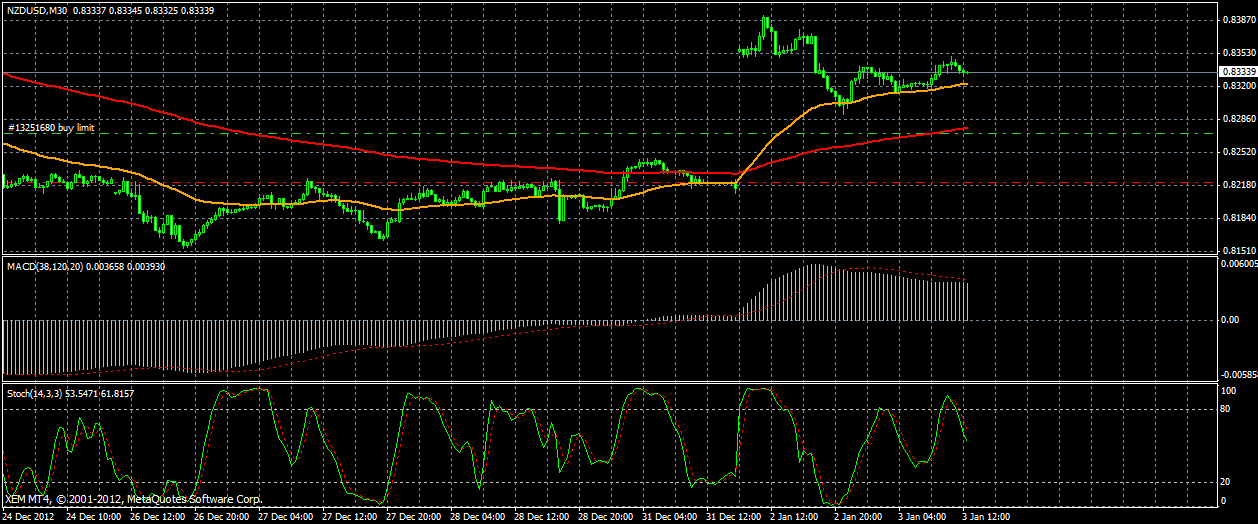The height and width of the screenshot is (524, 1258).
Task: Click the 0.82520 price axis value
Action: point(1238,152)
